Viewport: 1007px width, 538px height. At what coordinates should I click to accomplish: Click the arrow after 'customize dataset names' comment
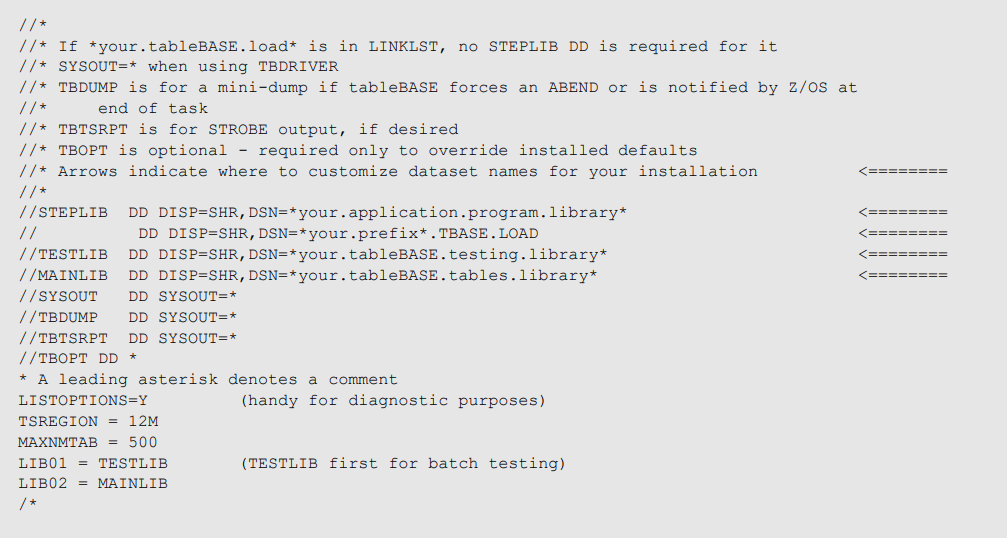[902, 171]
